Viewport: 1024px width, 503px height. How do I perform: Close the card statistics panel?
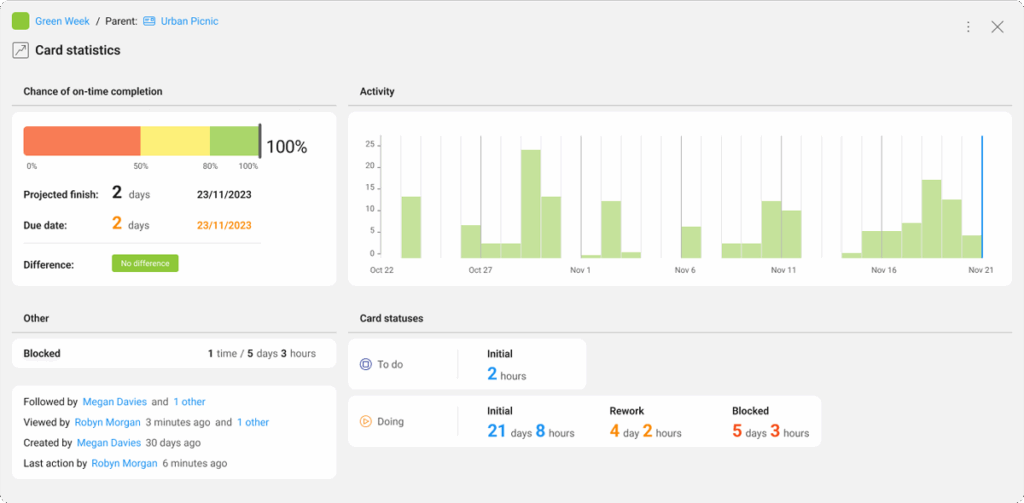pyautogui.click(x=997, y=27)
